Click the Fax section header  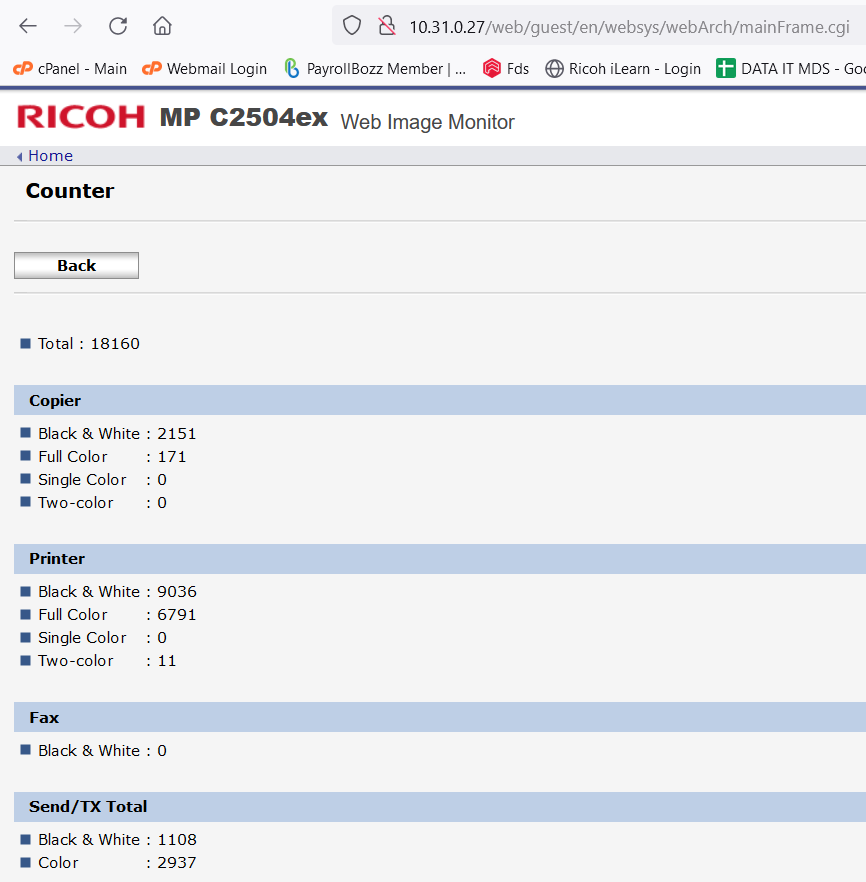440,717
